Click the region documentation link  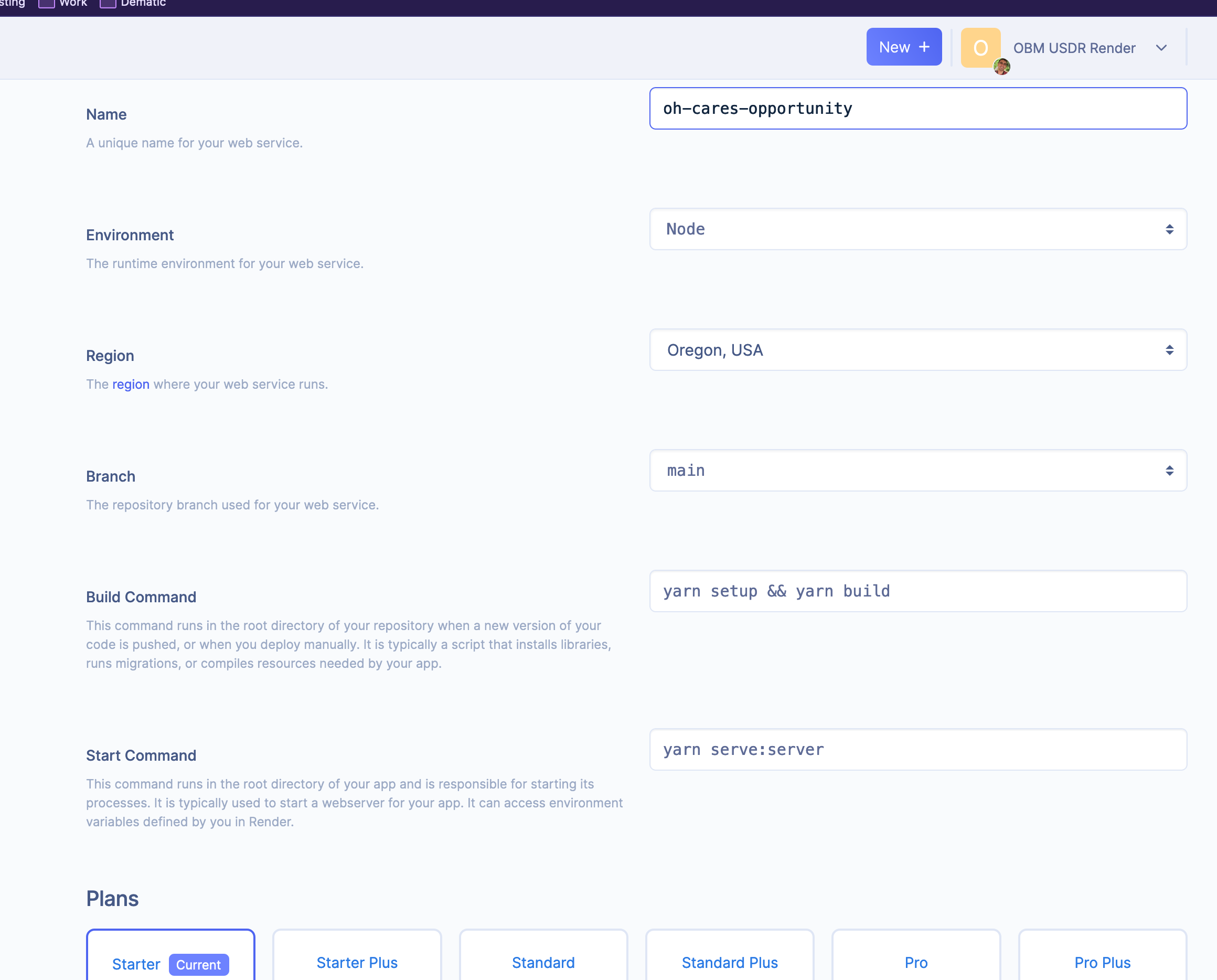point(131,385)
